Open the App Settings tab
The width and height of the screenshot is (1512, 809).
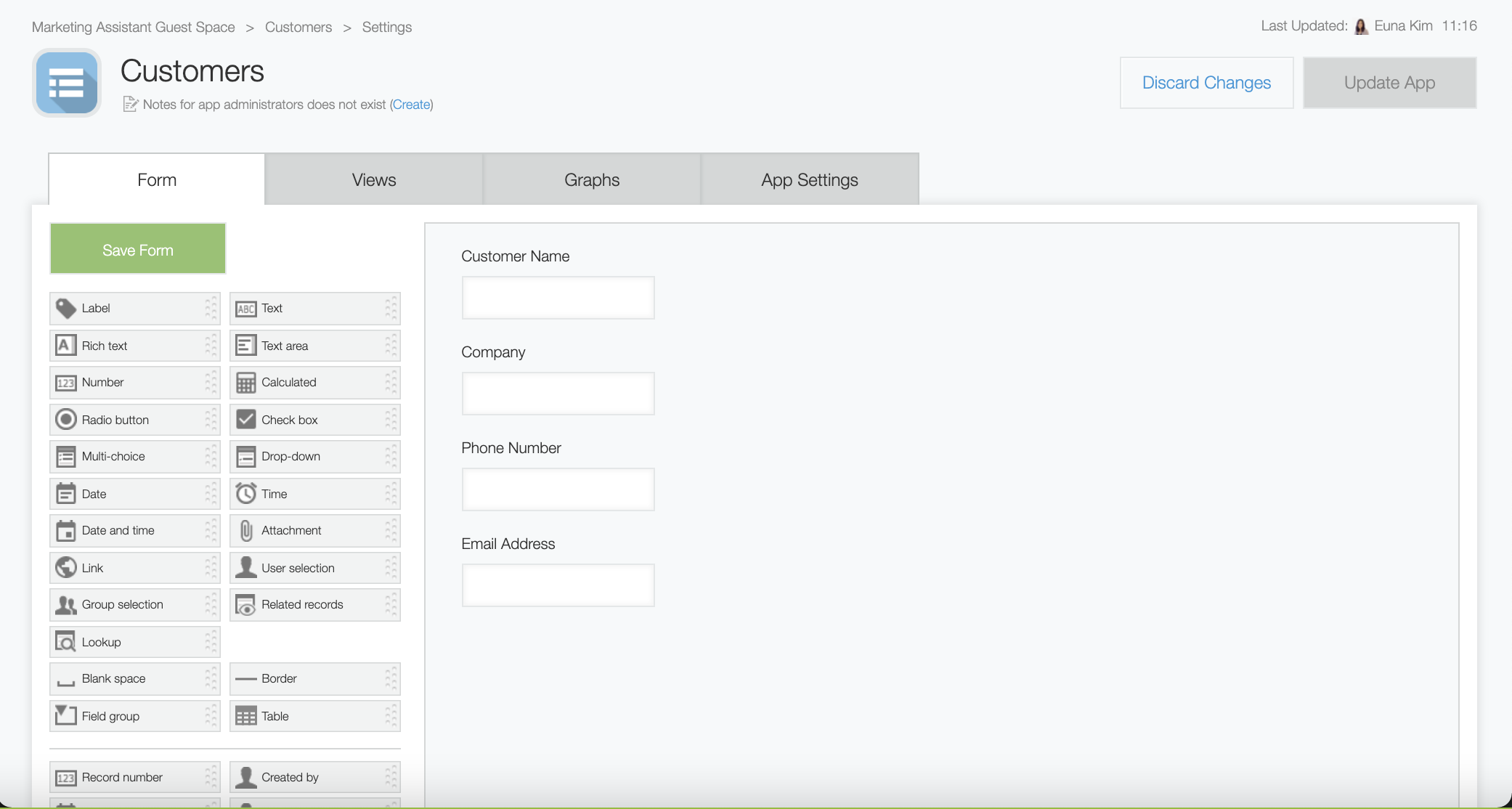click(809, 180)
